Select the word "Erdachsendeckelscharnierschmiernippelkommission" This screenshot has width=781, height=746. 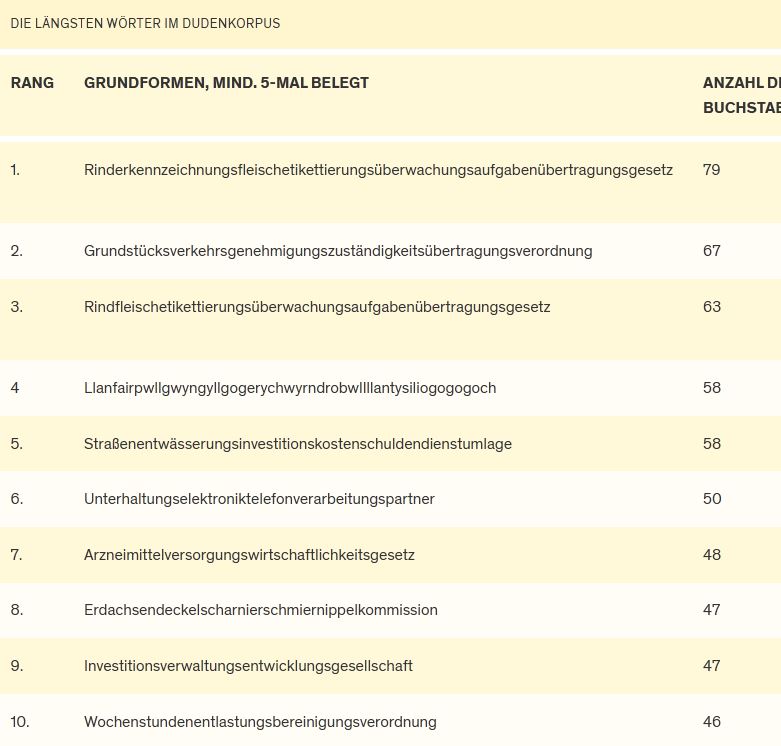tap(261, 610)
